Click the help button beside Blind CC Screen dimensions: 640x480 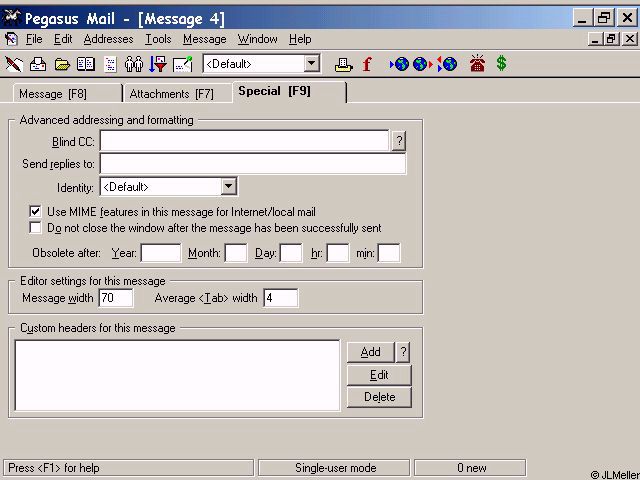pos(399,141)
